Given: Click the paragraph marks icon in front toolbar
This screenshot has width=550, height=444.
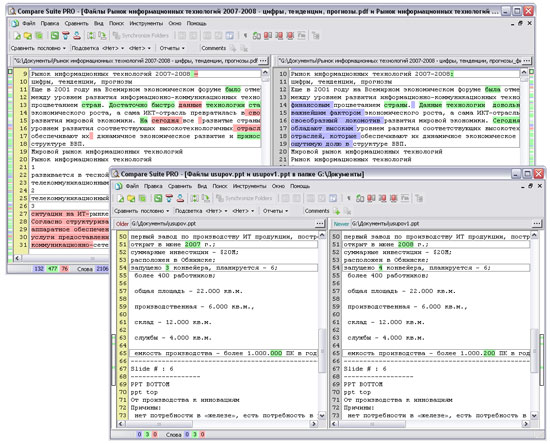Looking at the screenshot, I should (x=349, y=199).
